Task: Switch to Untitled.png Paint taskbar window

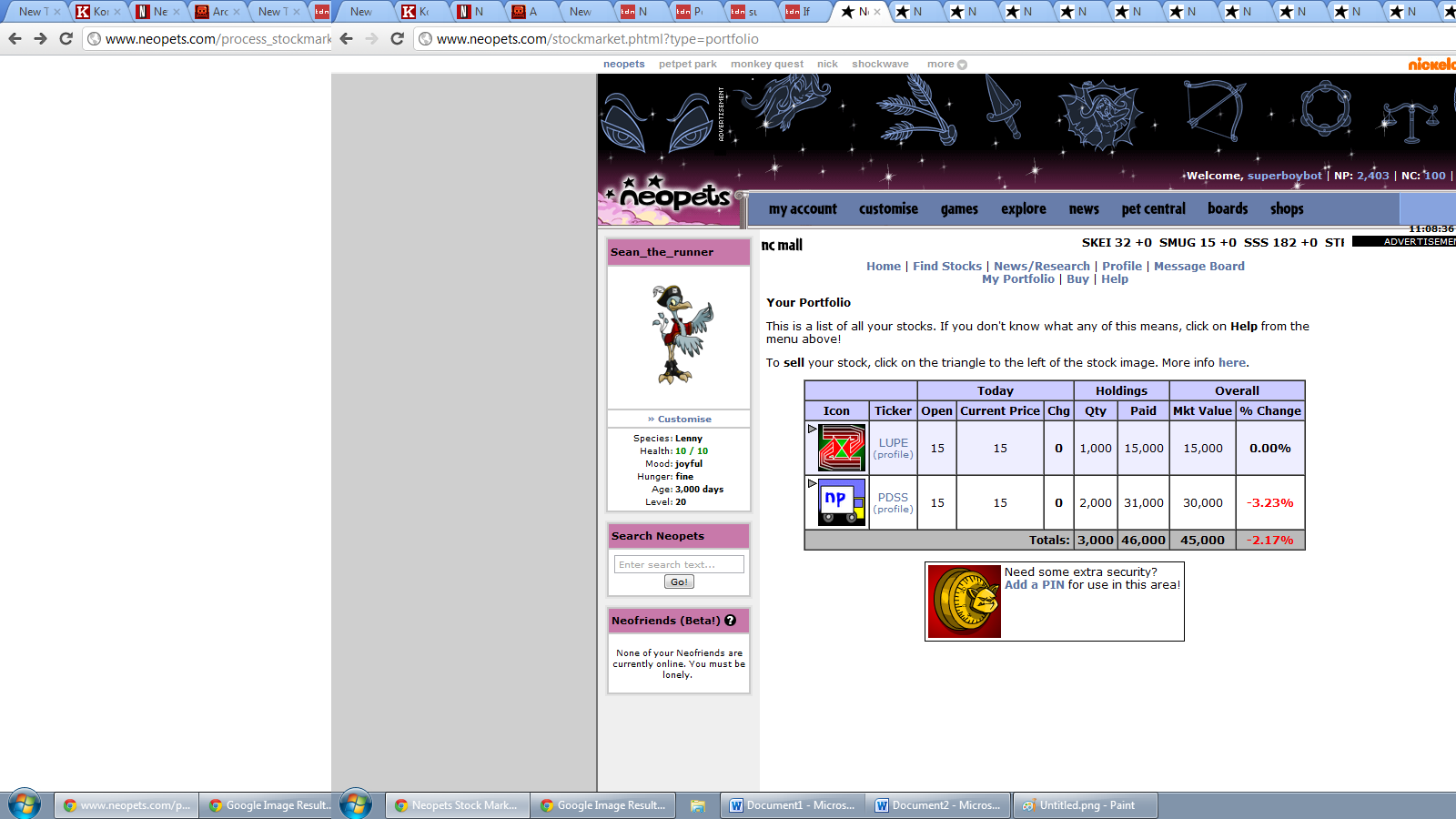Action: [x=1086, y=805]
